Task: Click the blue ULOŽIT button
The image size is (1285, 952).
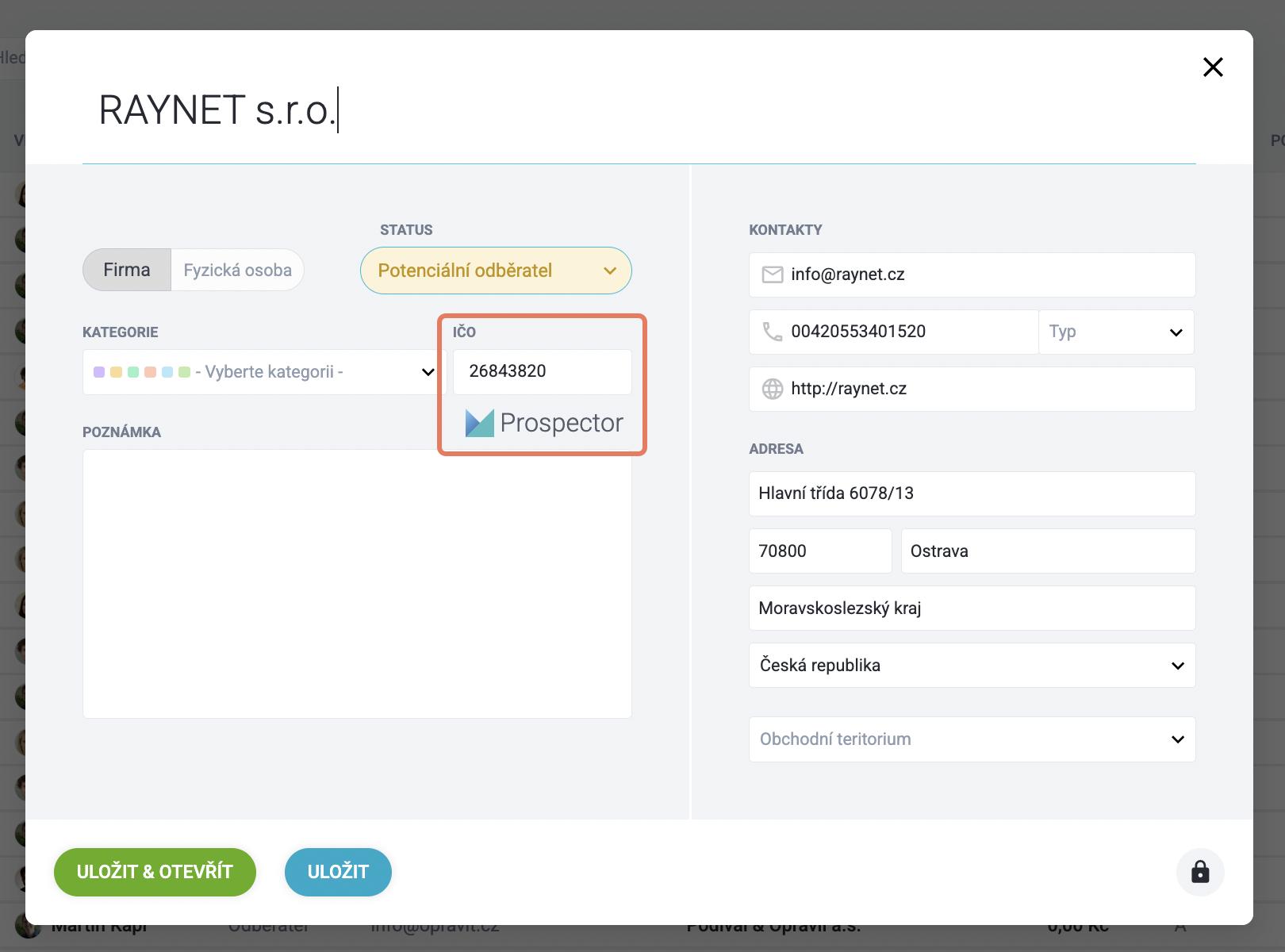Action: 338,872
